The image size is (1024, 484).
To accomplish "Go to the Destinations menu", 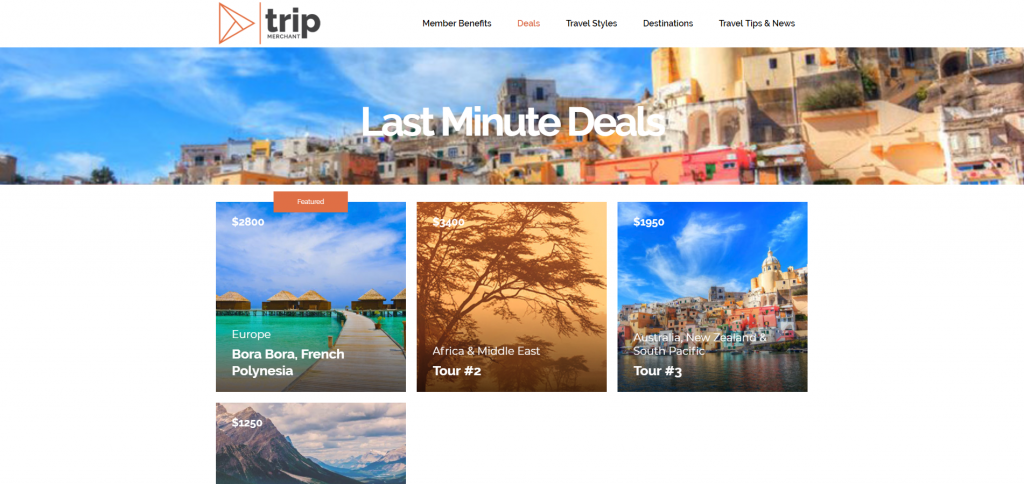I will (x=667, y=24).
